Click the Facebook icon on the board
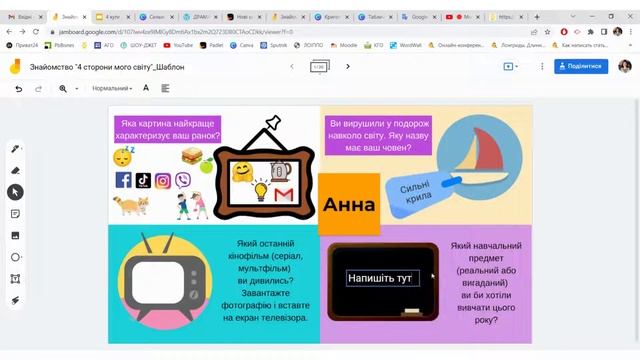 coord(124,180)
